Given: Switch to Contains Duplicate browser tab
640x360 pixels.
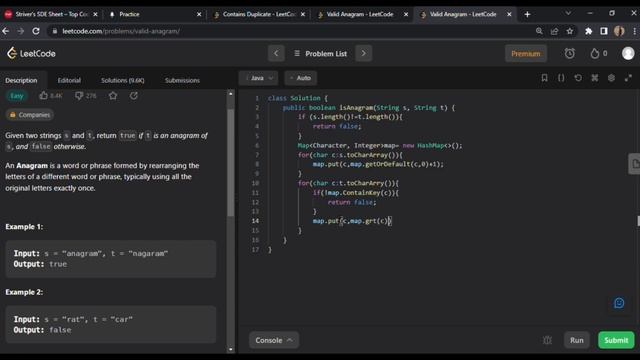Looking at the screenshot, I should tap(259, 14).
